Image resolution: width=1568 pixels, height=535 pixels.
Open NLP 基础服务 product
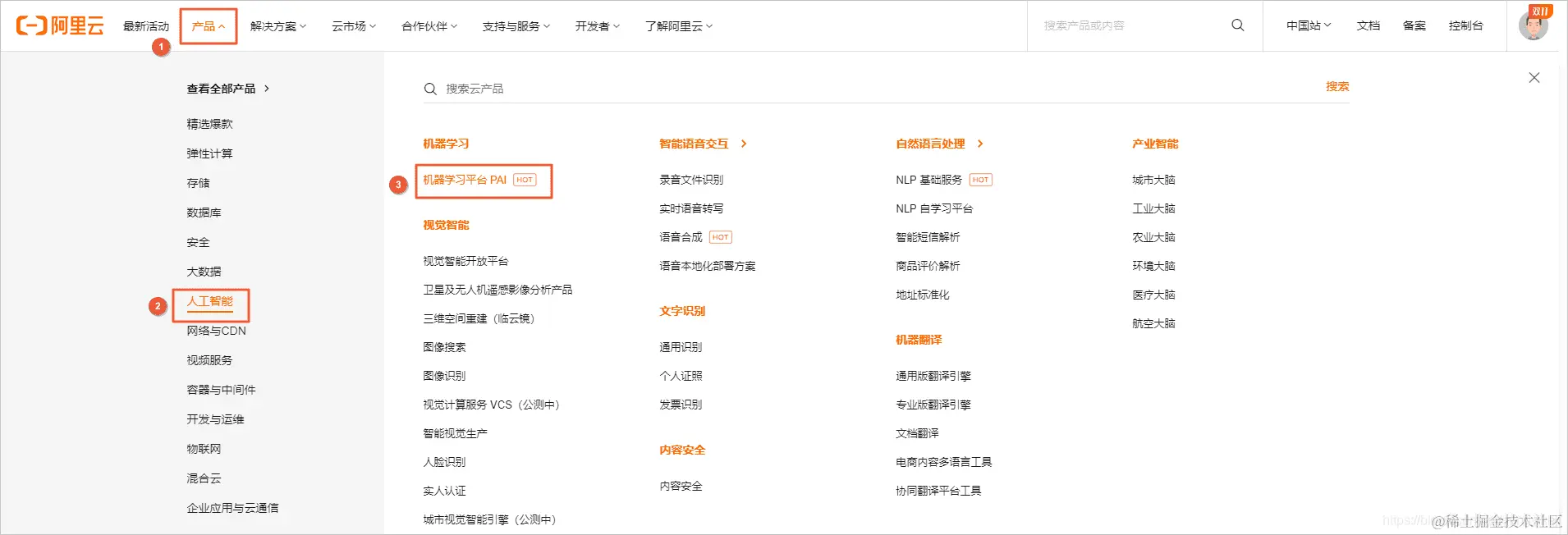click(928, 180)
